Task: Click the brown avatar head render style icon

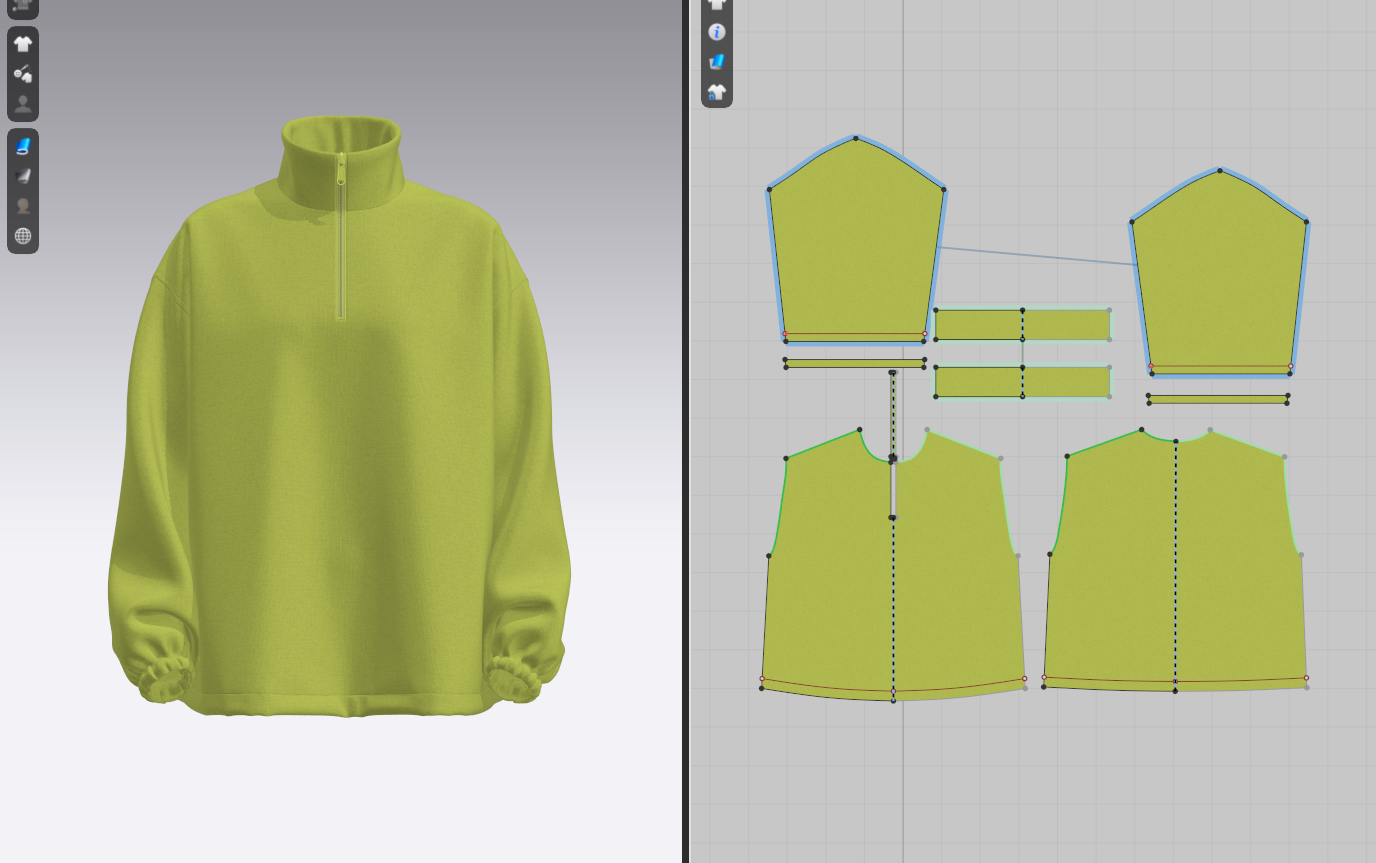Action: (x=23, y=206)
